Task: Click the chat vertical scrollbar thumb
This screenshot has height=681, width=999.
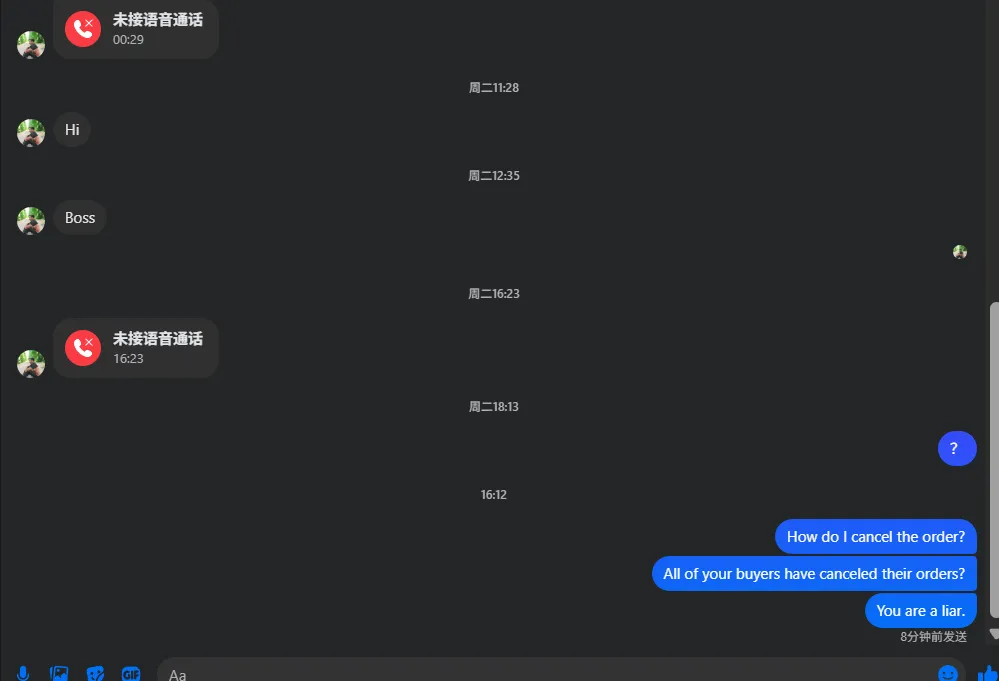Action: tap(994, 460)
